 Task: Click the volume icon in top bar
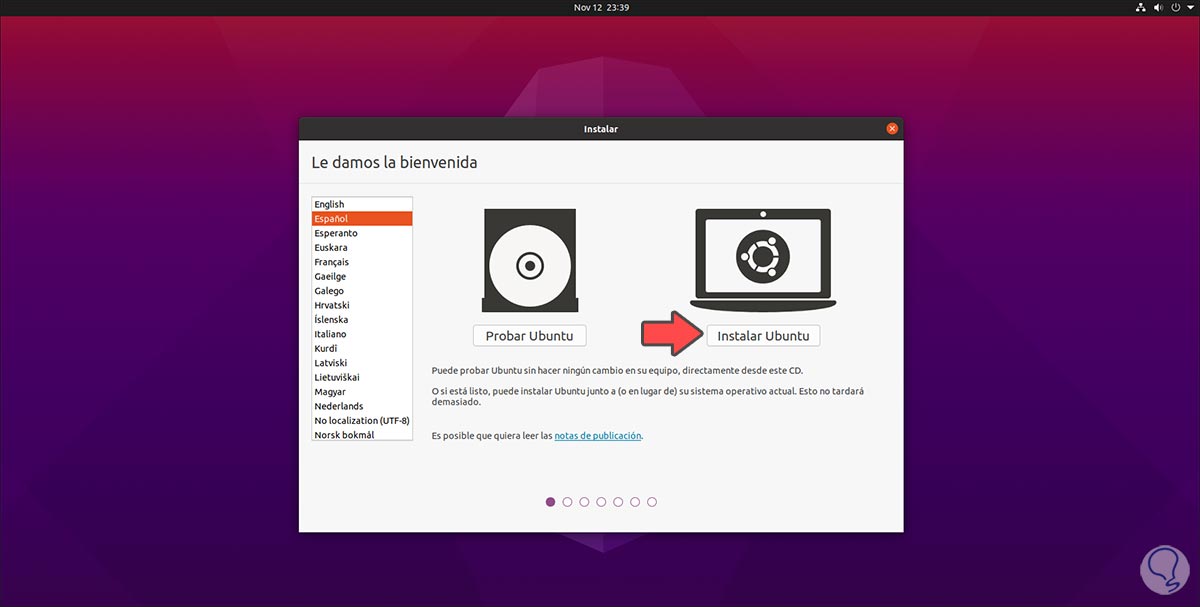[x=1160, y=8]
